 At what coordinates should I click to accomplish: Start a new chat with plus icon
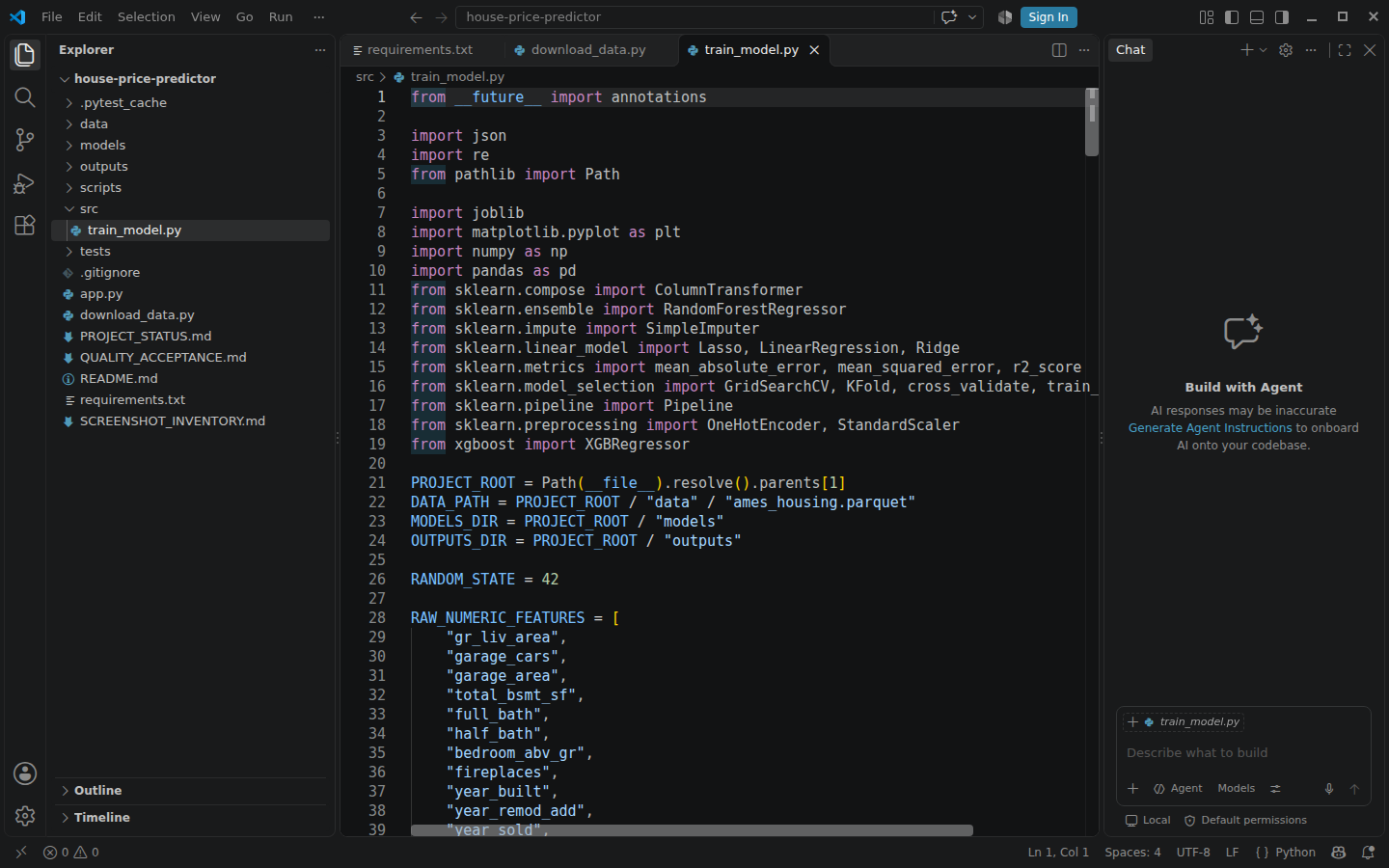tap(1246, 50)
